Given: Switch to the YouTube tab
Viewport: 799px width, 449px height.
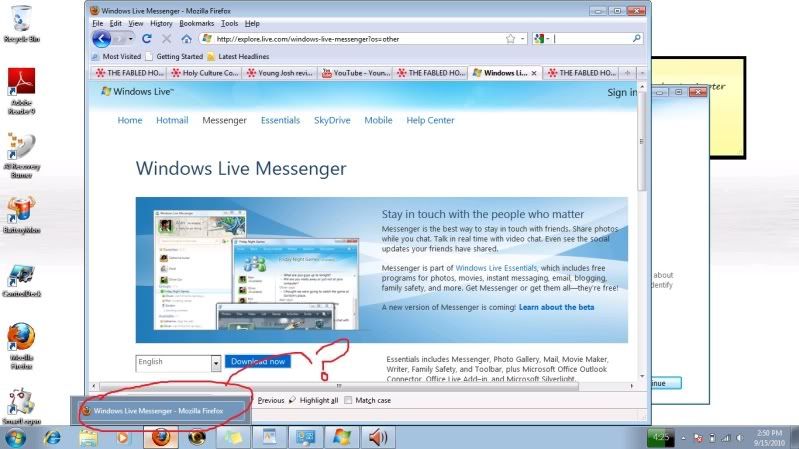Looking at the screenshot, I should 356,73.
